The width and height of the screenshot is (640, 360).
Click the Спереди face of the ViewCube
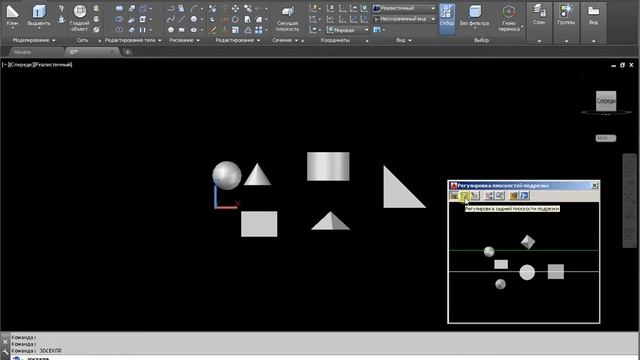(606, 101)
